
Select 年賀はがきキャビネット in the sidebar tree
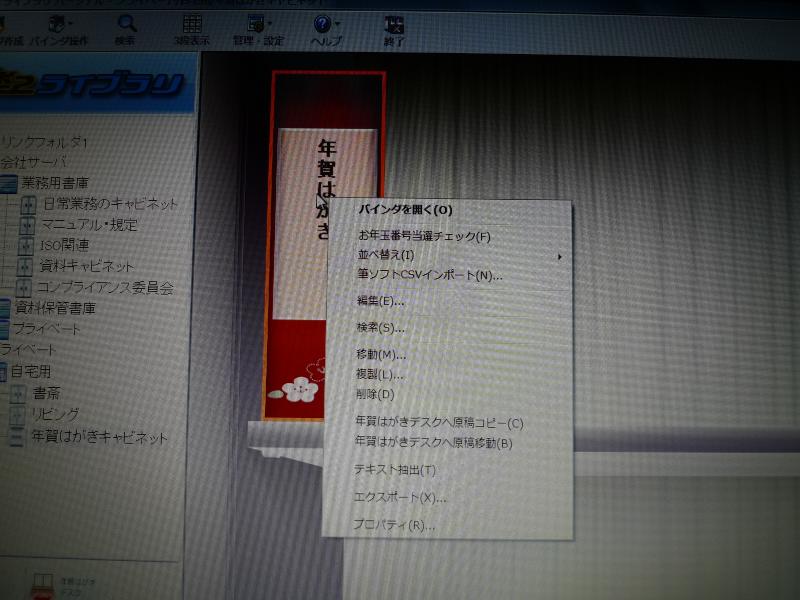point(93,435)
